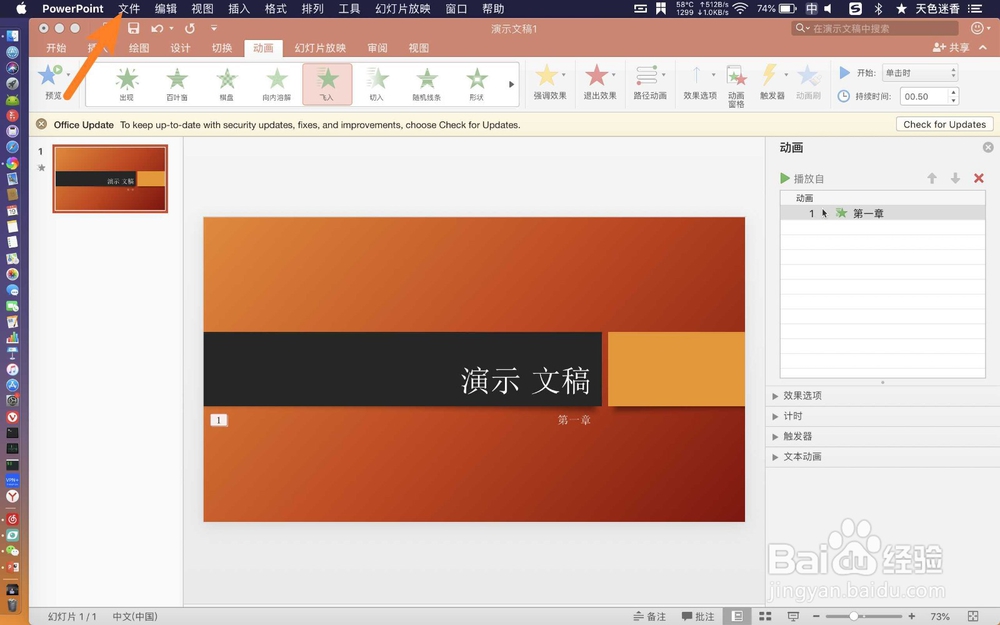
Task: Switch to the 视图 ribbon tab
Action: tap(418, 48)
